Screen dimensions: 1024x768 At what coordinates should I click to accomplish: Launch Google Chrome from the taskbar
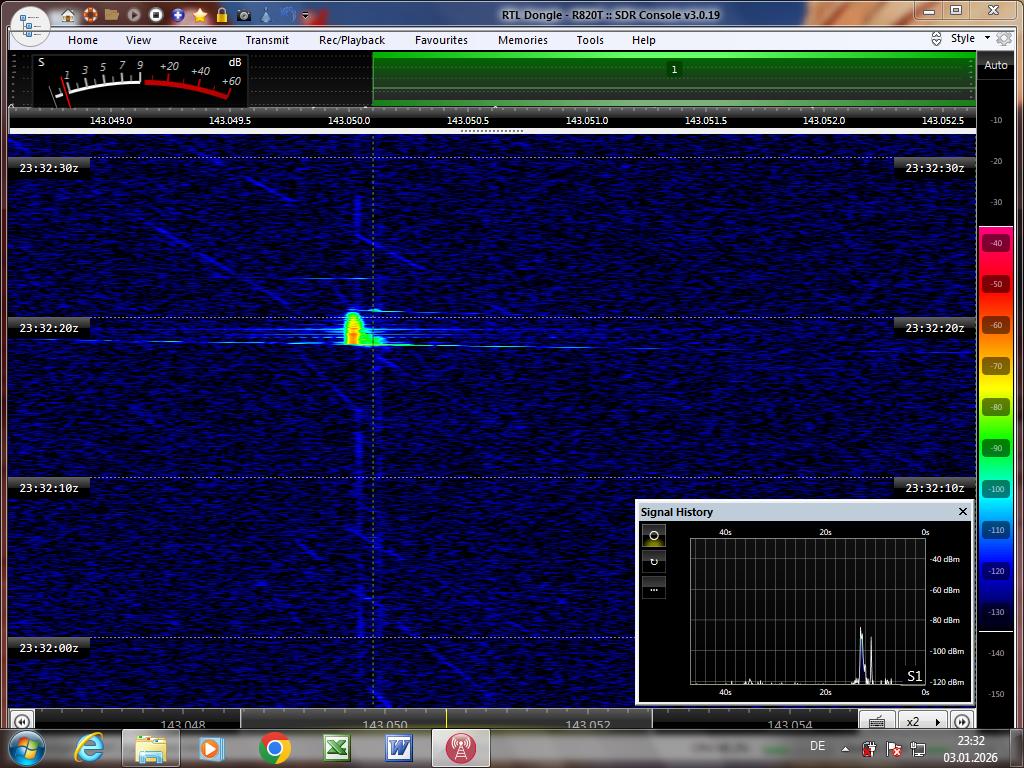(275, 748)
